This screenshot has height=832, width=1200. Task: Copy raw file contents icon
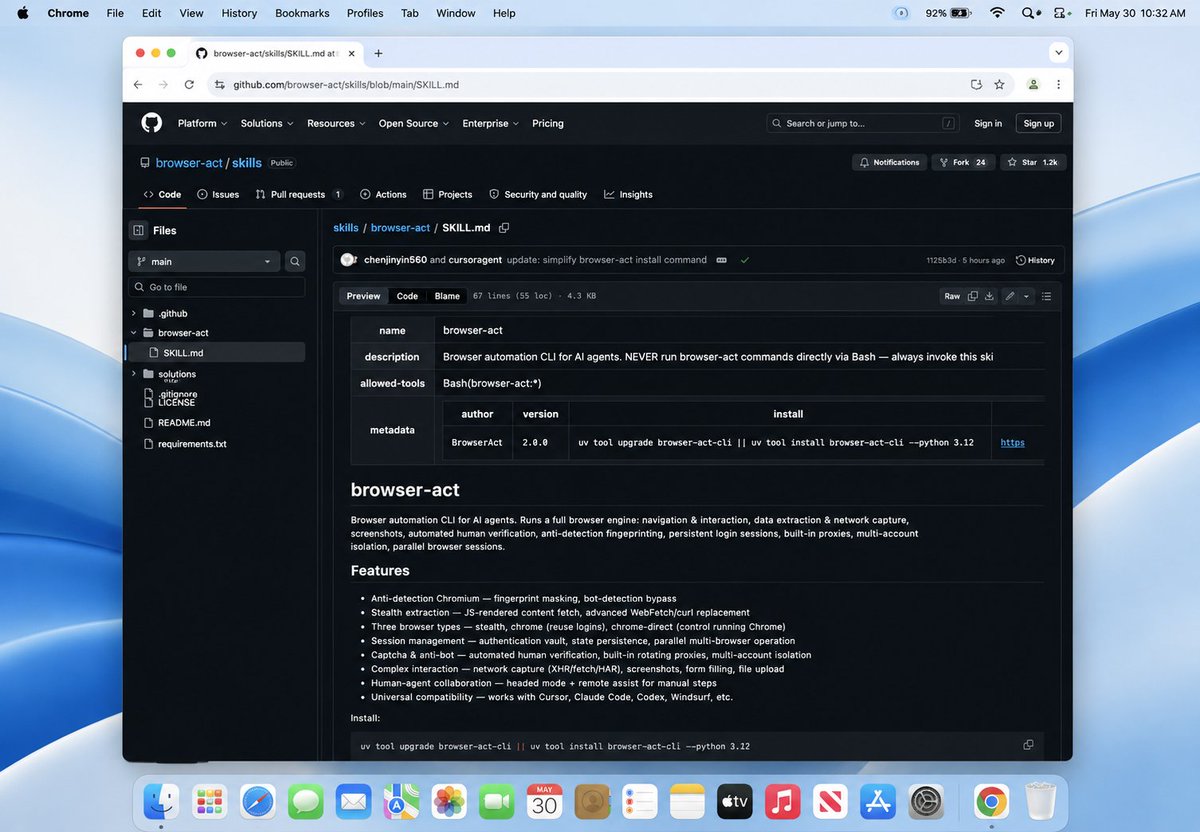click(972, 296)
